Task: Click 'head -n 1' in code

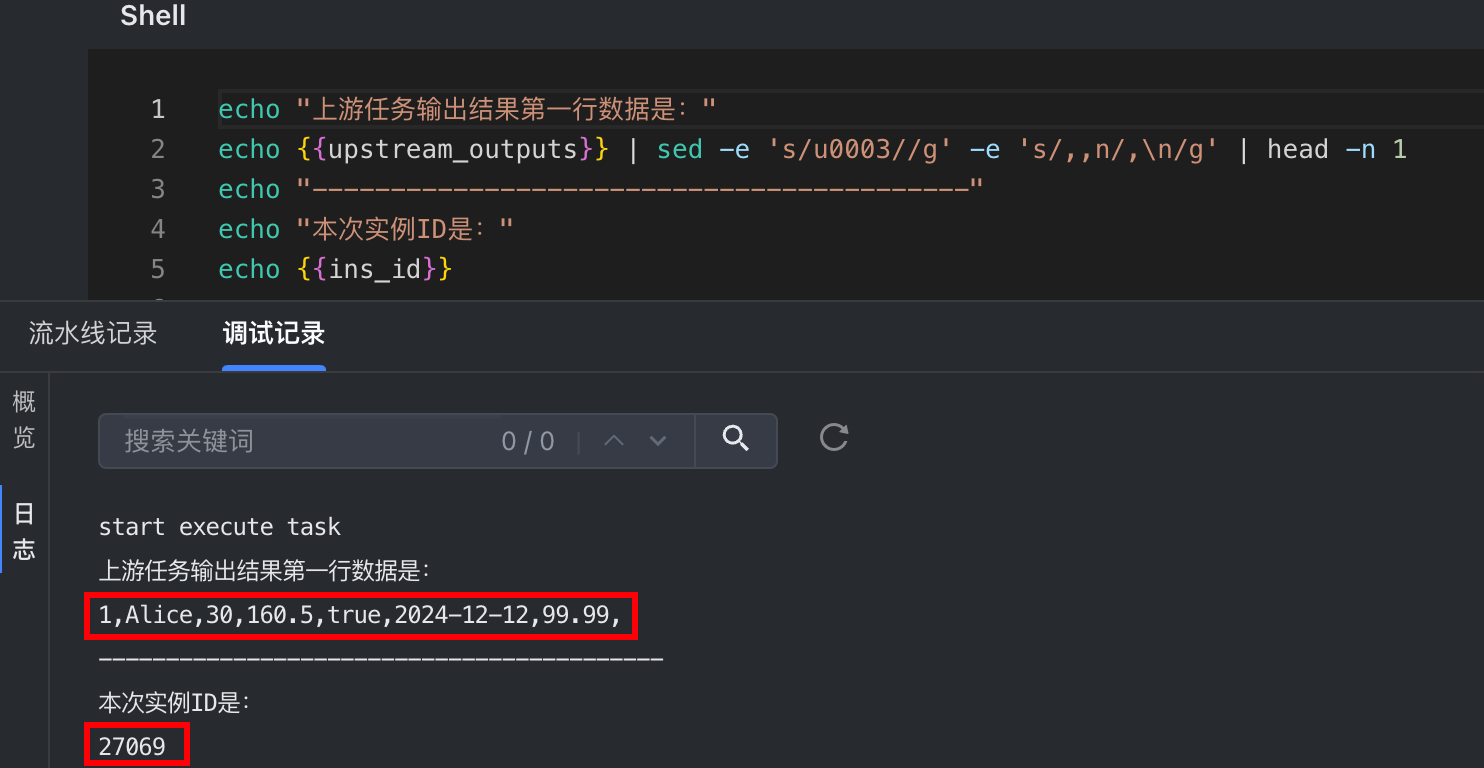Action: 1337,150
